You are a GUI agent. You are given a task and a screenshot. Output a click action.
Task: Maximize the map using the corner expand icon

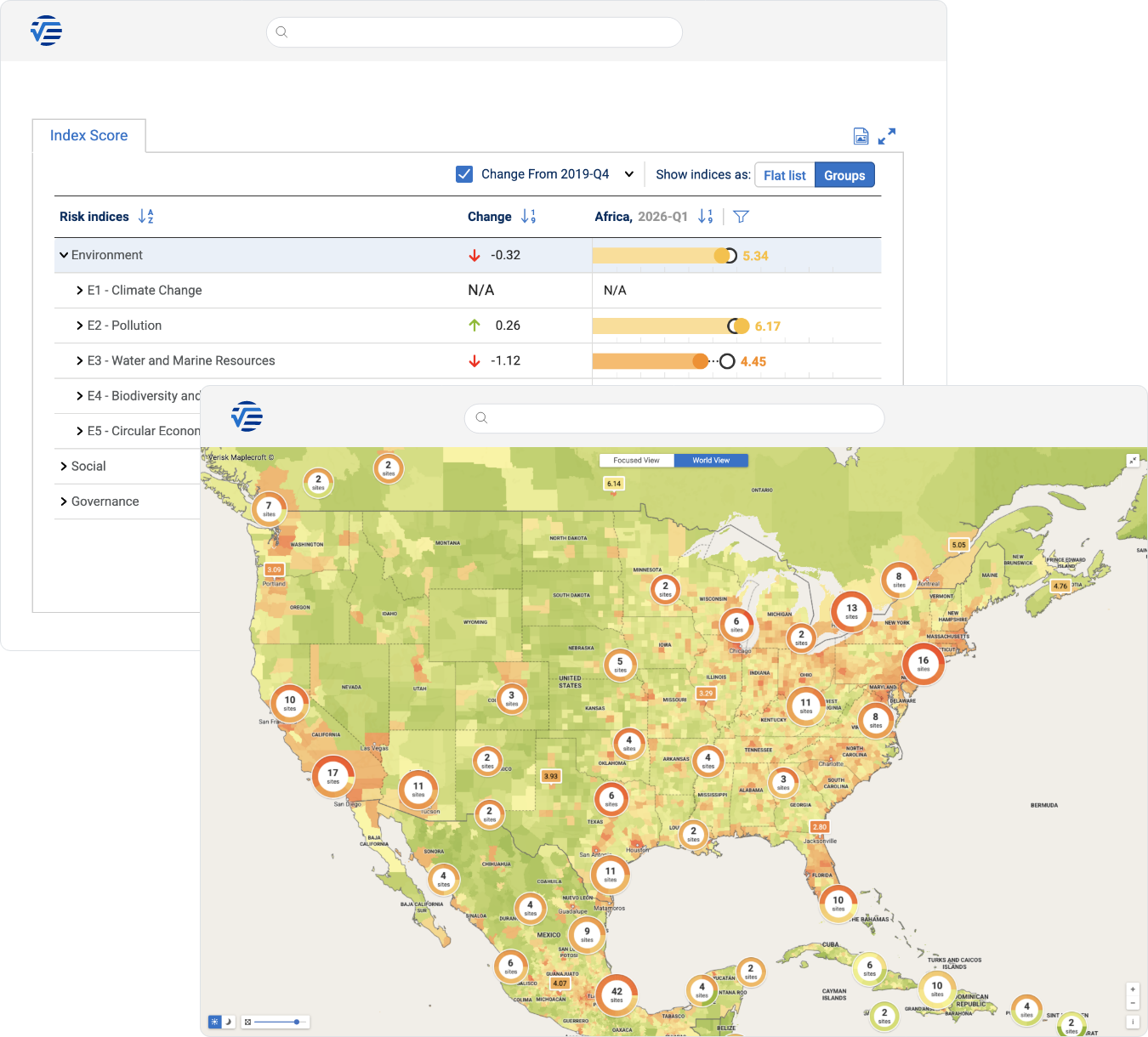tap(1133, 460)
